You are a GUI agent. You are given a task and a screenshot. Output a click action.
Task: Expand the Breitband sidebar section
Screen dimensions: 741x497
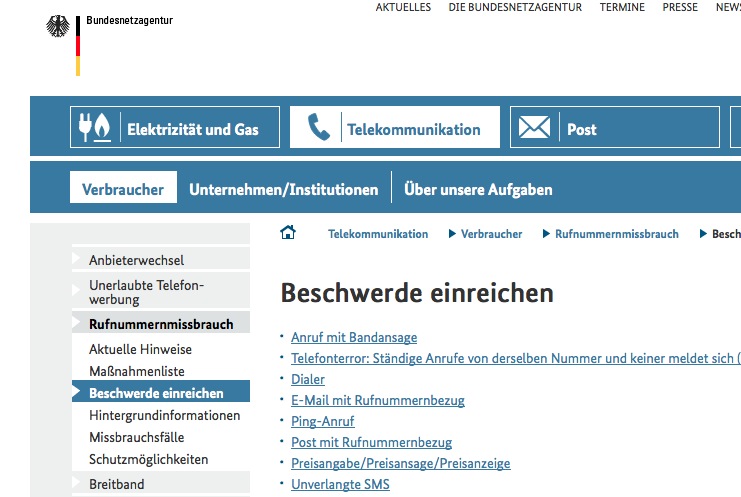coord(76,484)
